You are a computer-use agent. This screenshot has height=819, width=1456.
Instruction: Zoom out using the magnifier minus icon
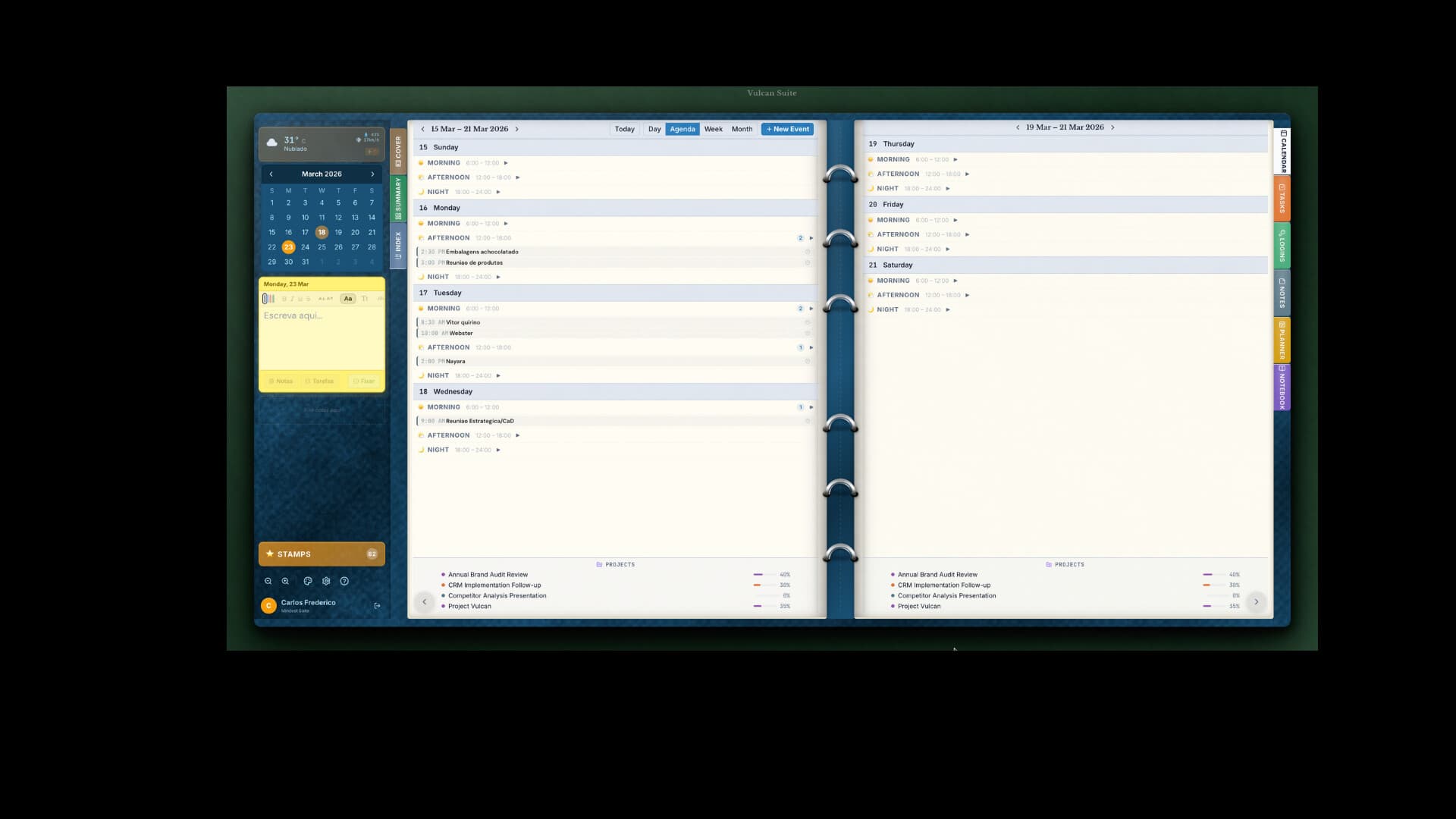point(268,581)
